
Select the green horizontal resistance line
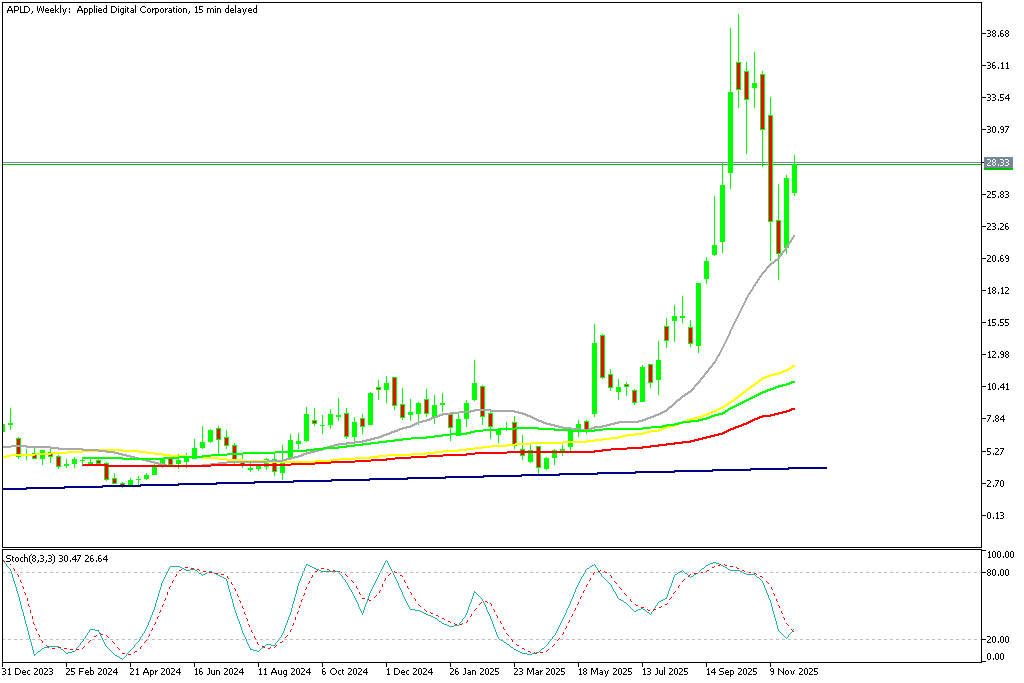(x=400, y=162)
